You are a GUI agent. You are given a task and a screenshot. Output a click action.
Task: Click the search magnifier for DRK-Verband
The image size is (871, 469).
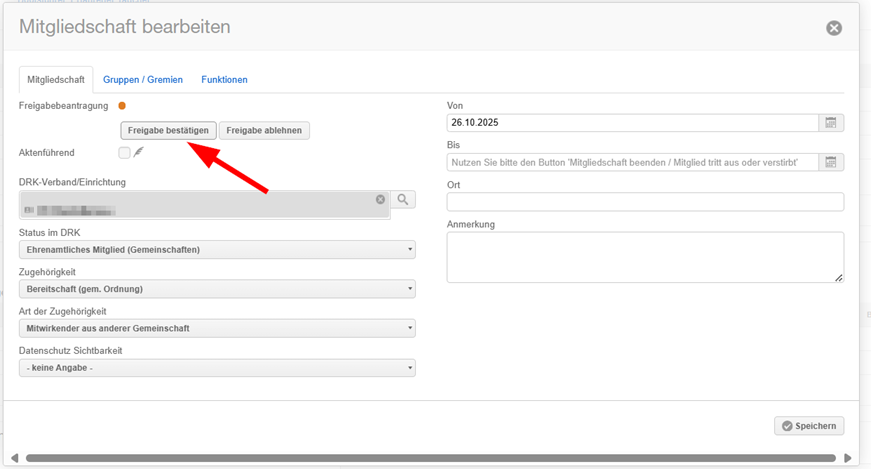403,200
